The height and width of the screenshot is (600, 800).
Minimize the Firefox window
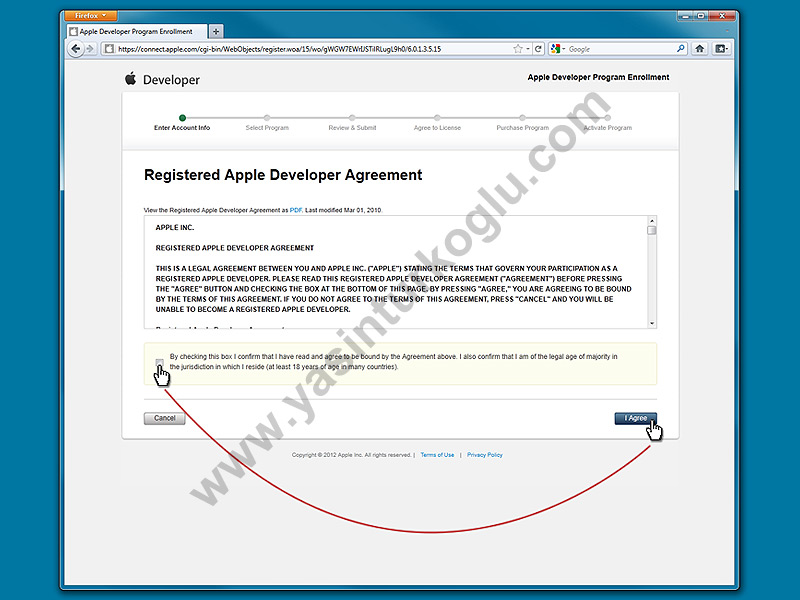[x=686, y=16]
